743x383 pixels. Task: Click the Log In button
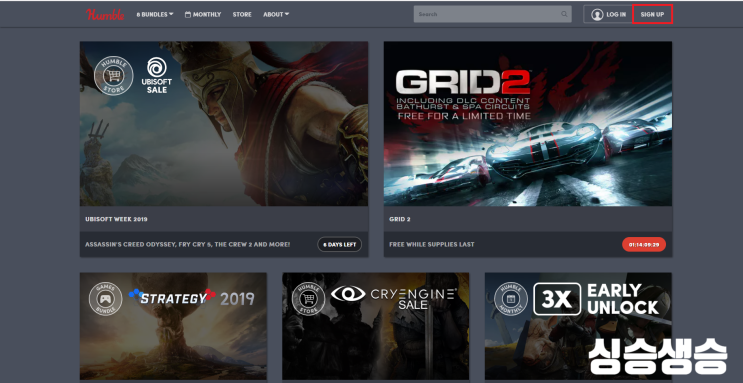pyautogui.click(x=608, y=14)
